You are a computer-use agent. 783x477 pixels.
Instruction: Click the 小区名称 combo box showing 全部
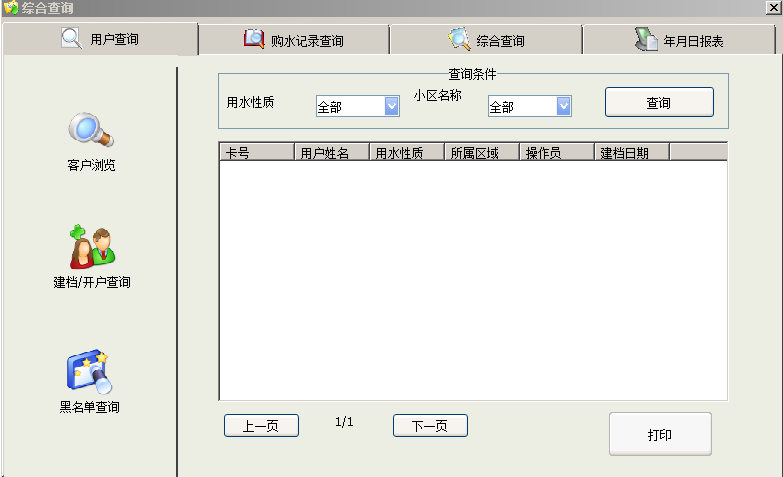click(529, 106)
